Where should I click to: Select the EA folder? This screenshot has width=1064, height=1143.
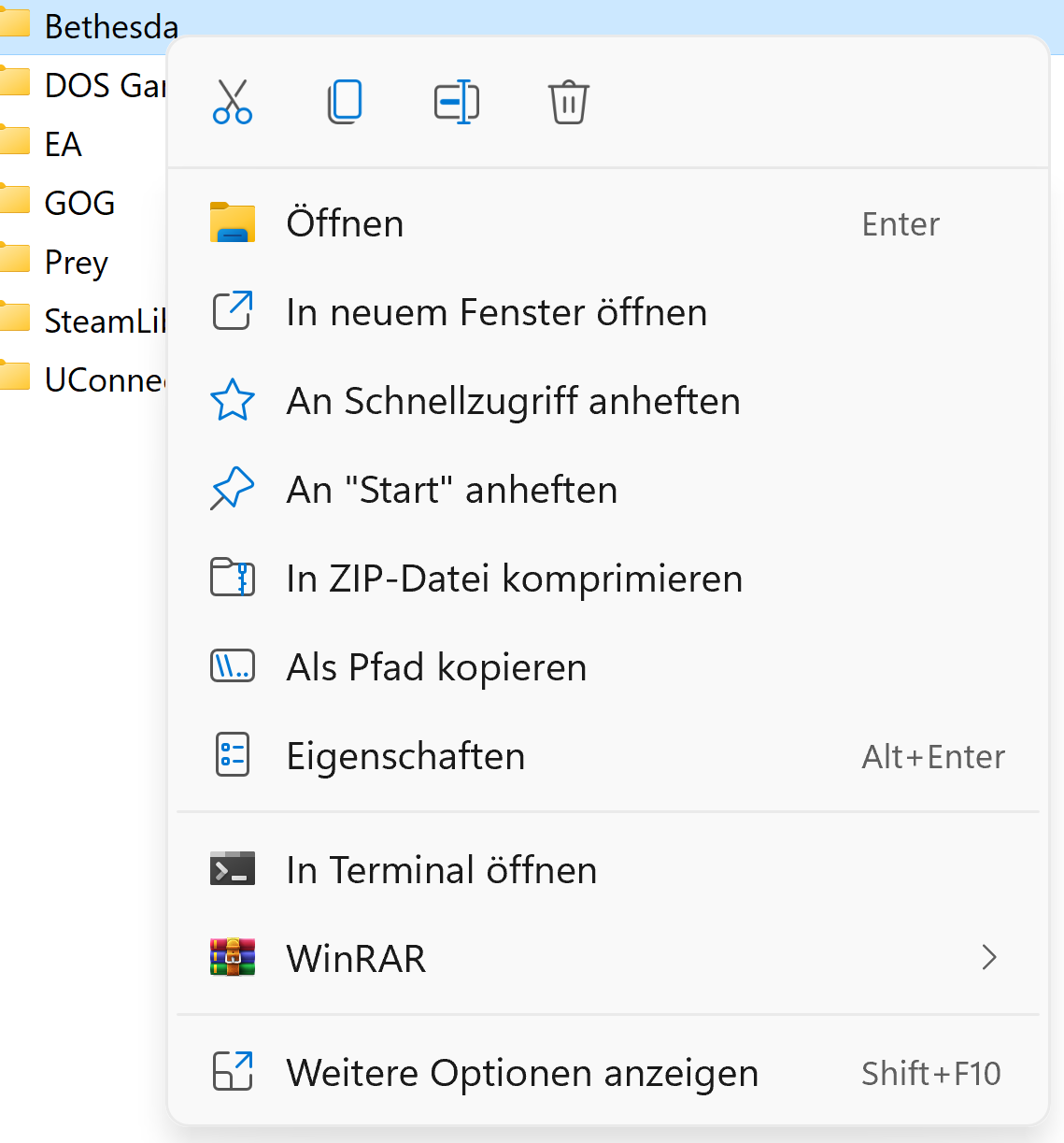(x=63, y=144)
